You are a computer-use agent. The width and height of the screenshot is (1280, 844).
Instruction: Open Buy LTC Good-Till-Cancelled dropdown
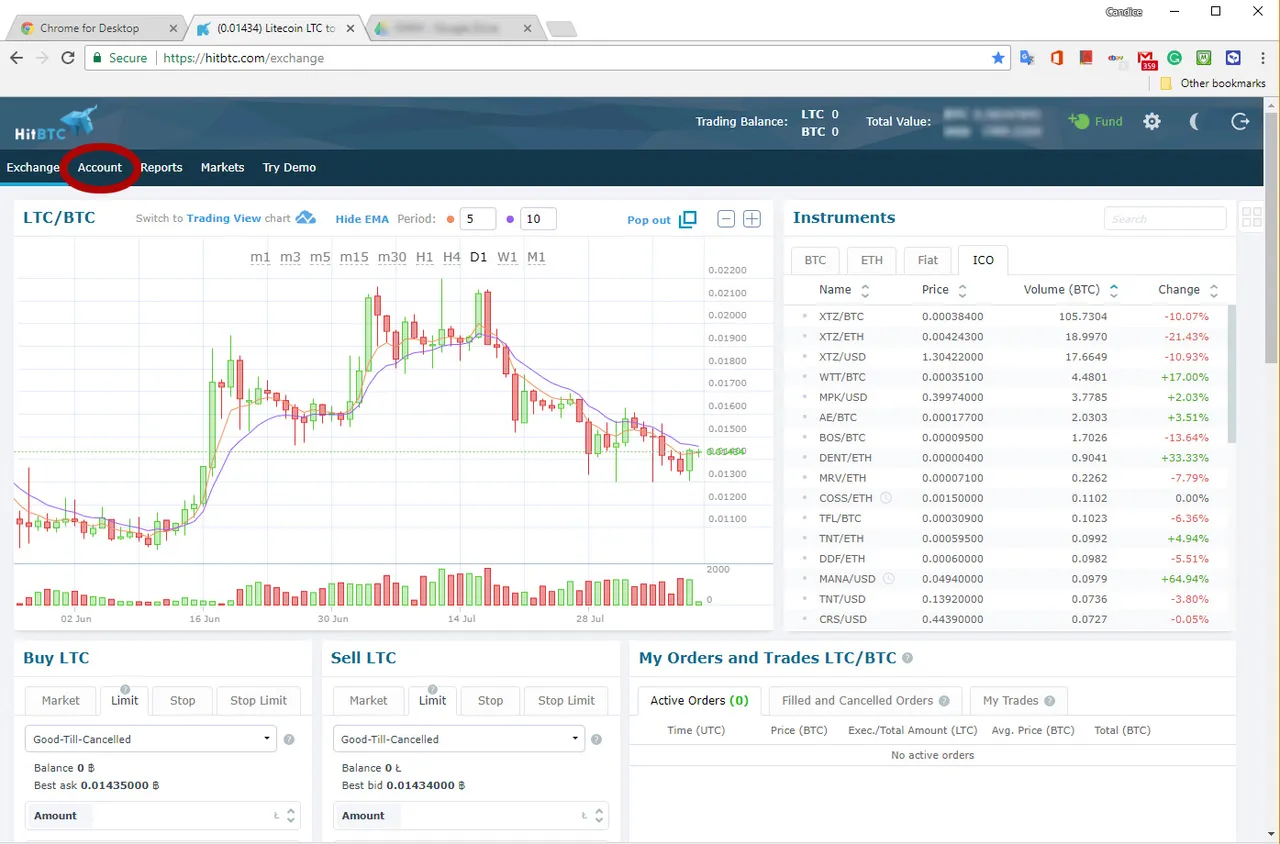[x=150, y=739]
